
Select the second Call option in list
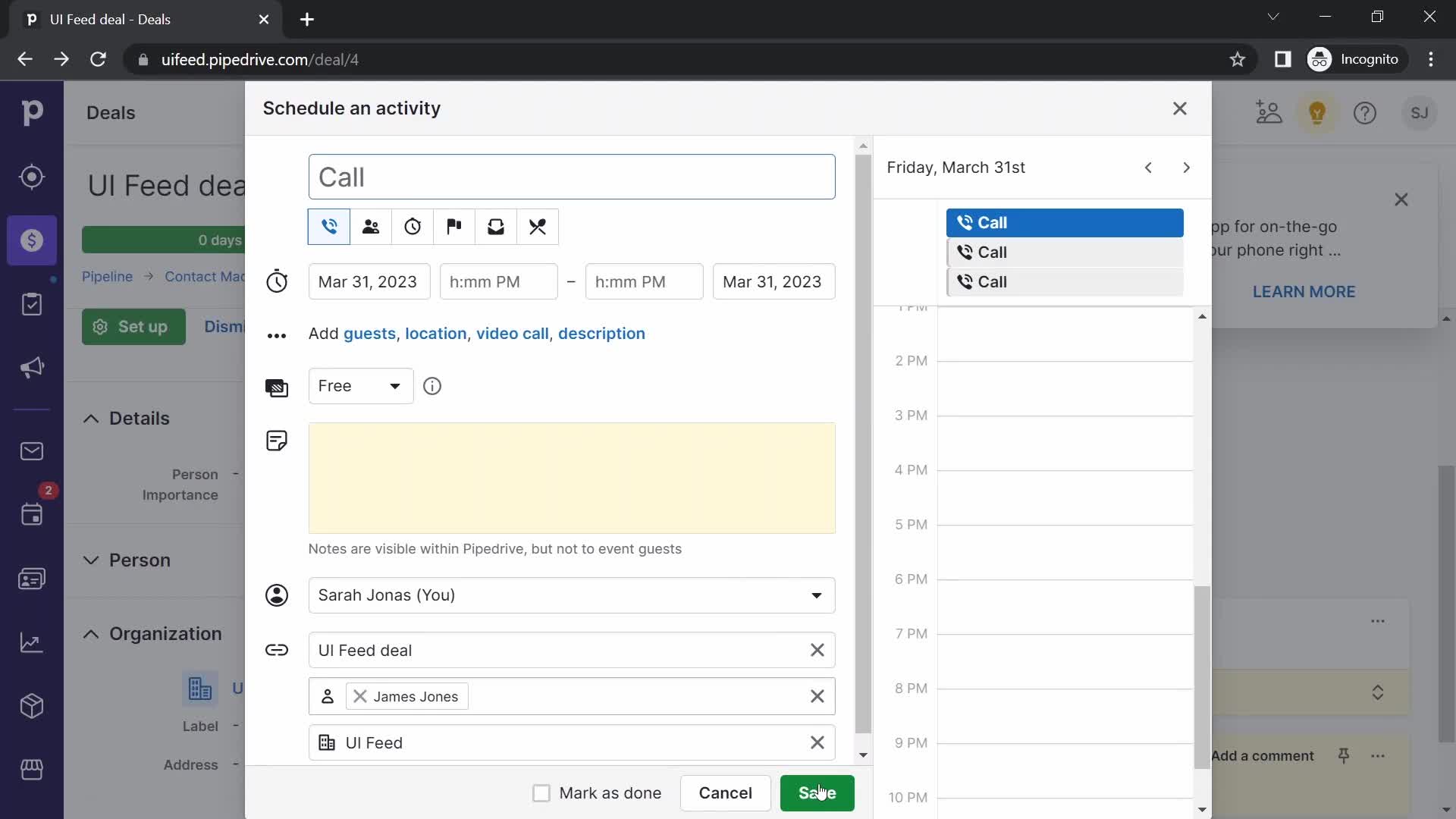(x=1066, y=252)
